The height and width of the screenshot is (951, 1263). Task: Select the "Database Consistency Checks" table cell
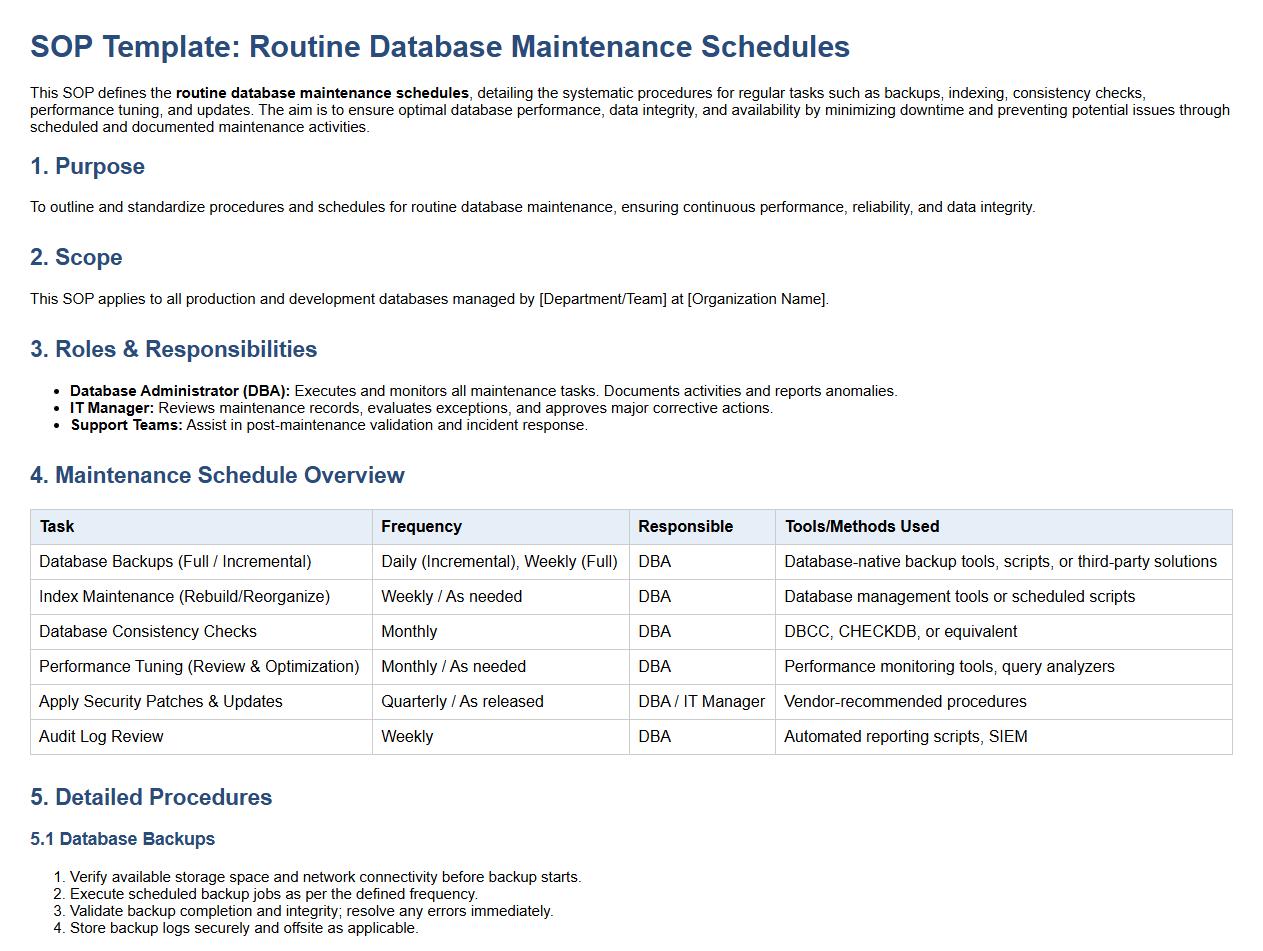[148, 631]
